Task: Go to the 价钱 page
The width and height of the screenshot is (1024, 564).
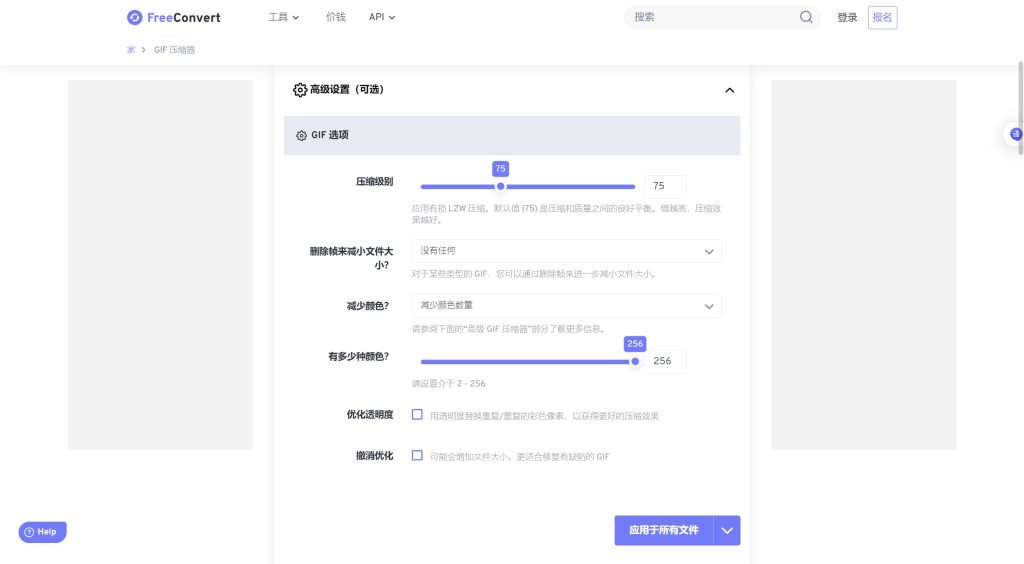Action: coord(336,17)
